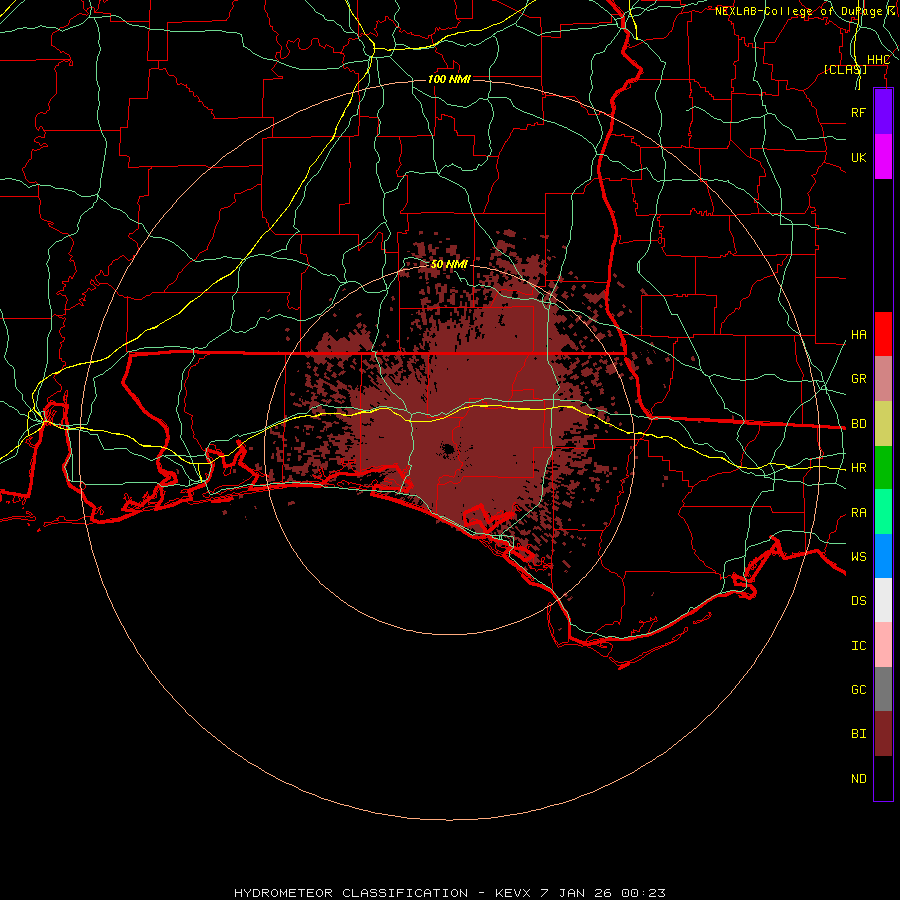The height and width of the screenshot is (900, 900).
Task: Click the "HR" legend label text
Action: pos(858,468)
